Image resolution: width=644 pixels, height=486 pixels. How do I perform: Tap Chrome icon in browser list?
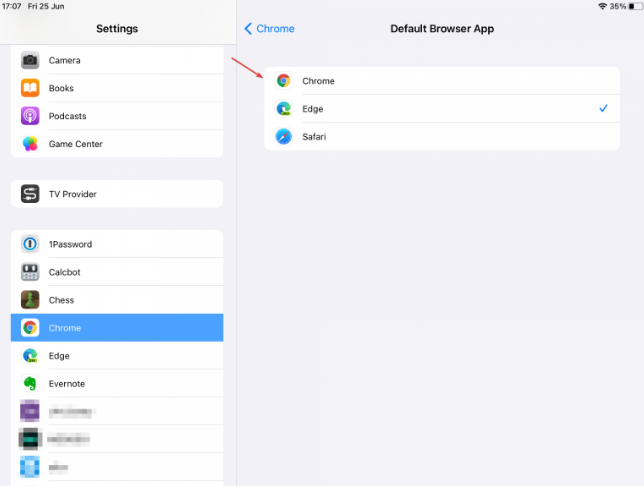click(283, 81)
